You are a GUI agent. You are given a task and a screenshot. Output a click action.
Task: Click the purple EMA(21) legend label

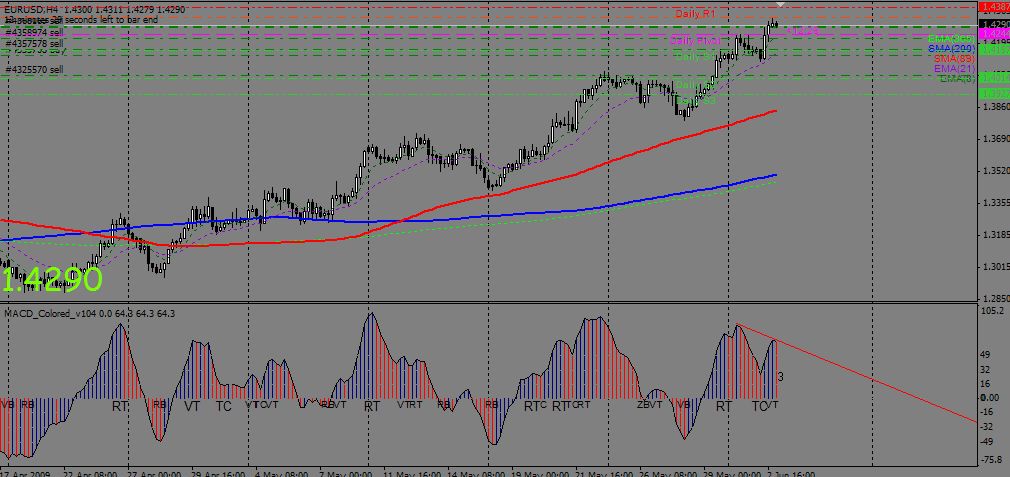tap(954, 68)
